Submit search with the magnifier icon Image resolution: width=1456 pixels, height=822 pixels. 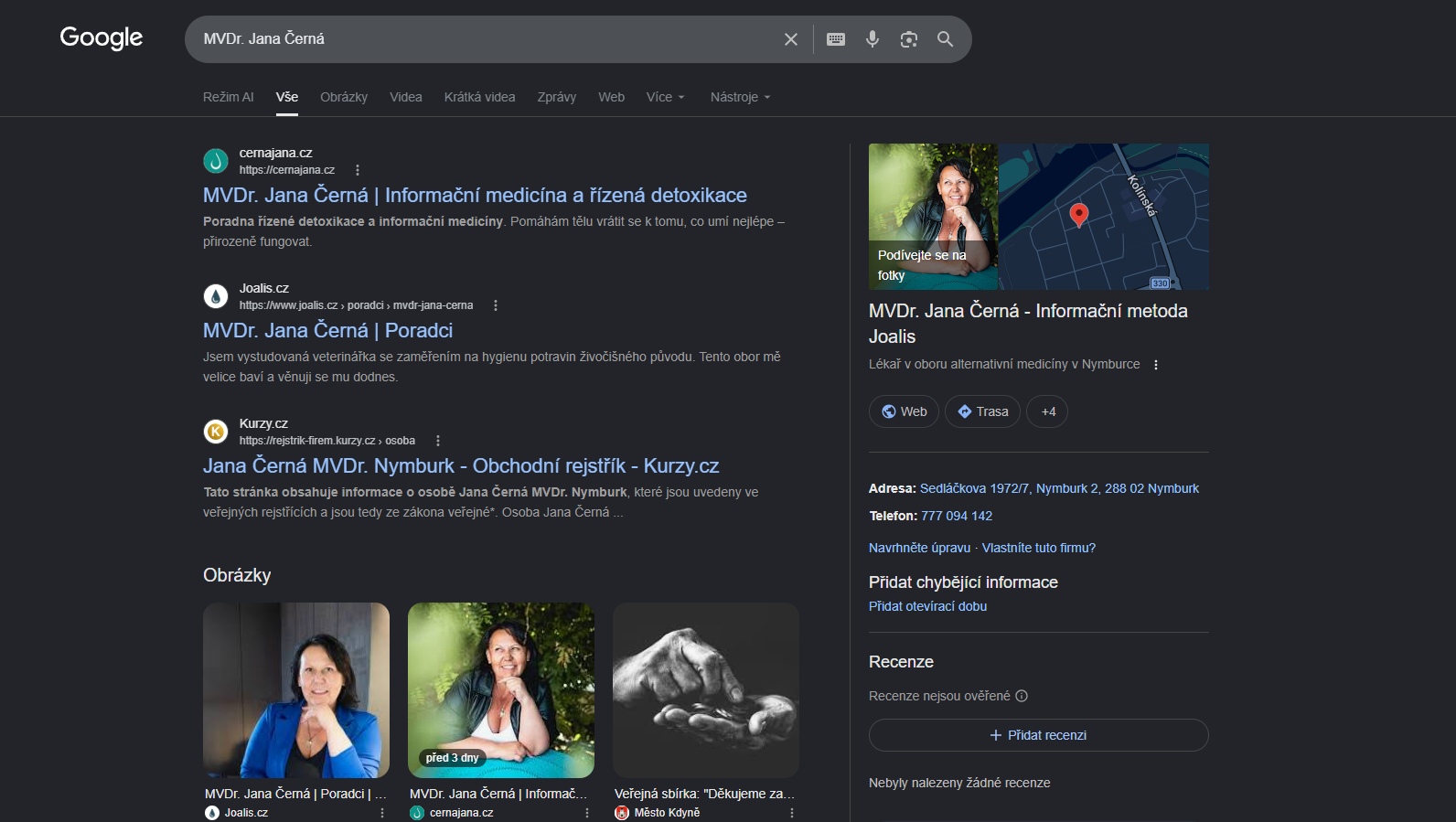click(946, 39)
